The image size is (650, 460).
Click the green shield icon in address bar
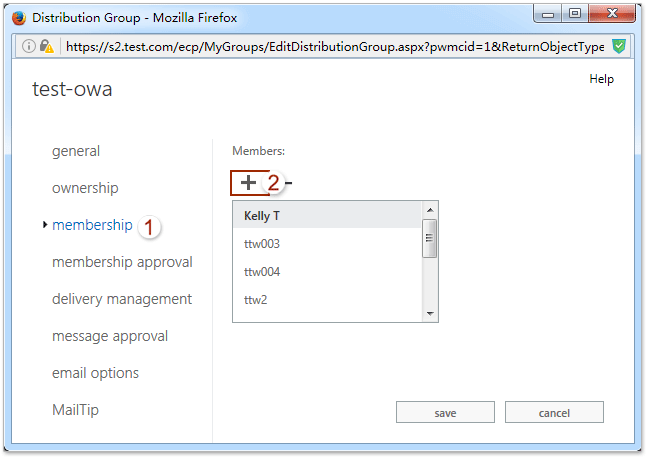pos(619,46)
